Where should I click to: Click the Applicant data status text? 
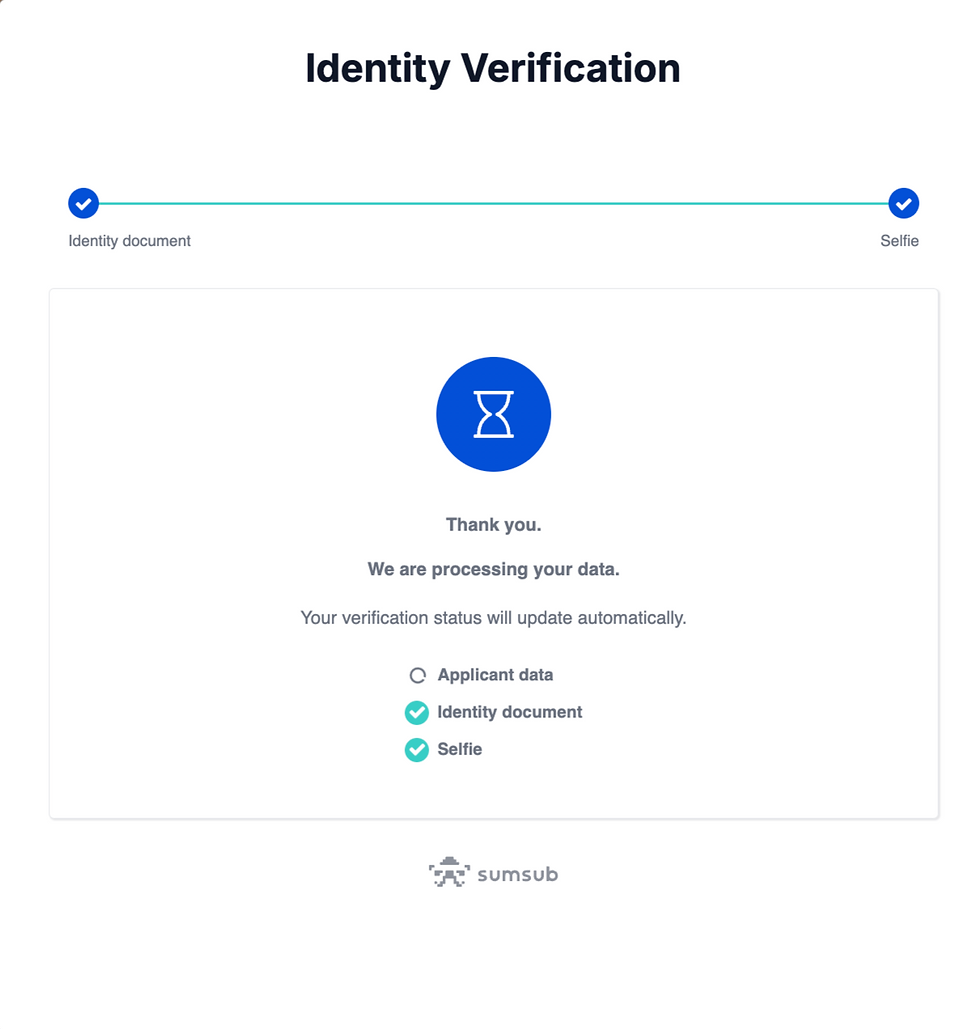pos(496,675)
